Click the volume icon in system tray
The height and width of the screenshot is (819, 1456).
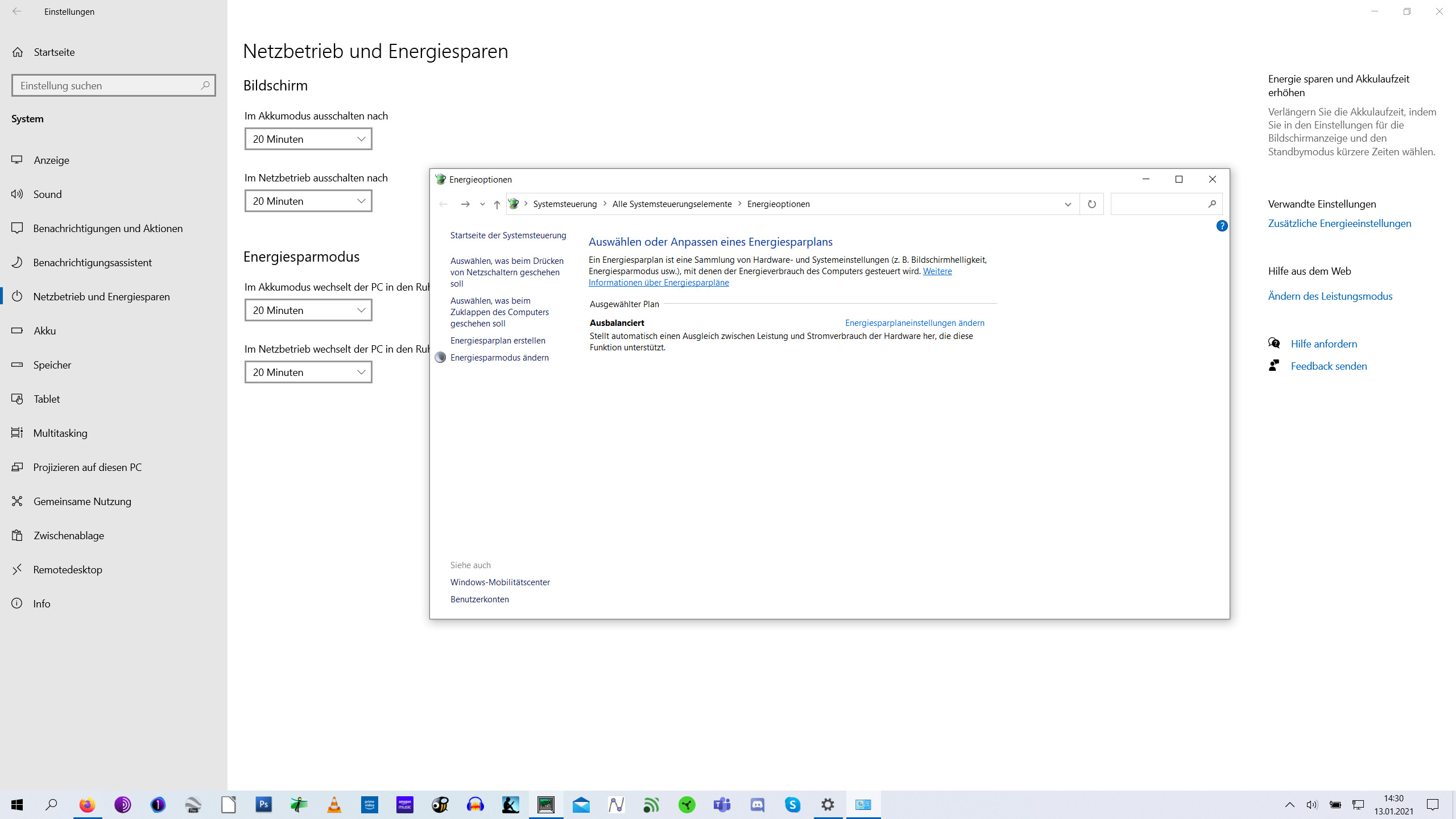point(1312,805)
